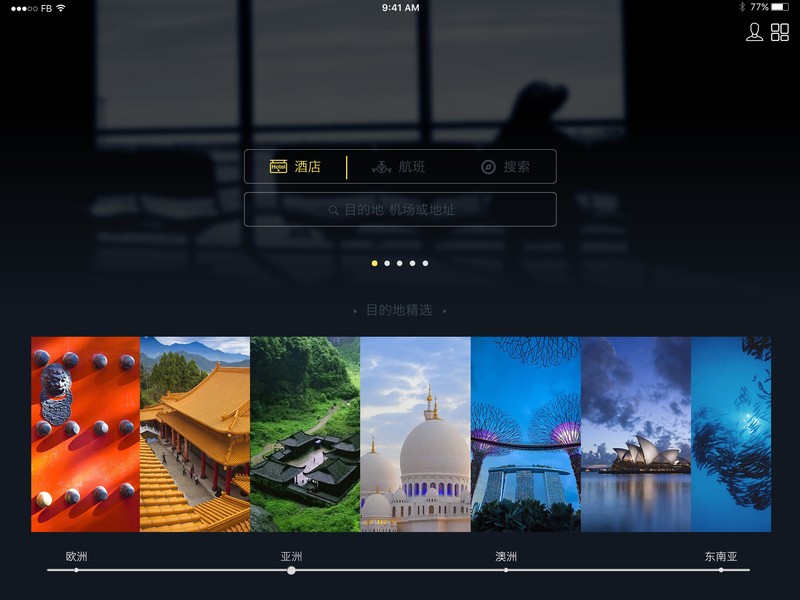Click the 目的地精选 section heading
Screen dimensions: 800x600
(x=399, y=310)
